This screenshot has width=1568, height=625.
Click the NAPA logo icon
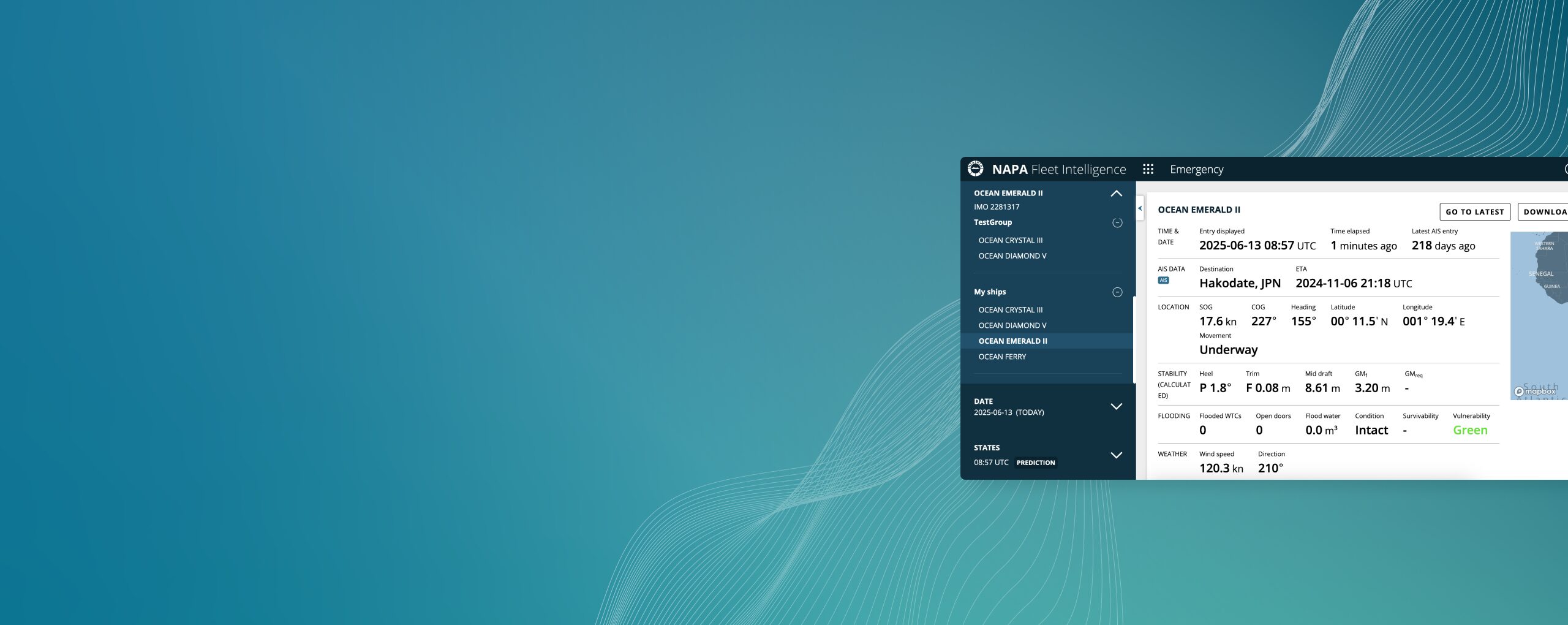975,169
